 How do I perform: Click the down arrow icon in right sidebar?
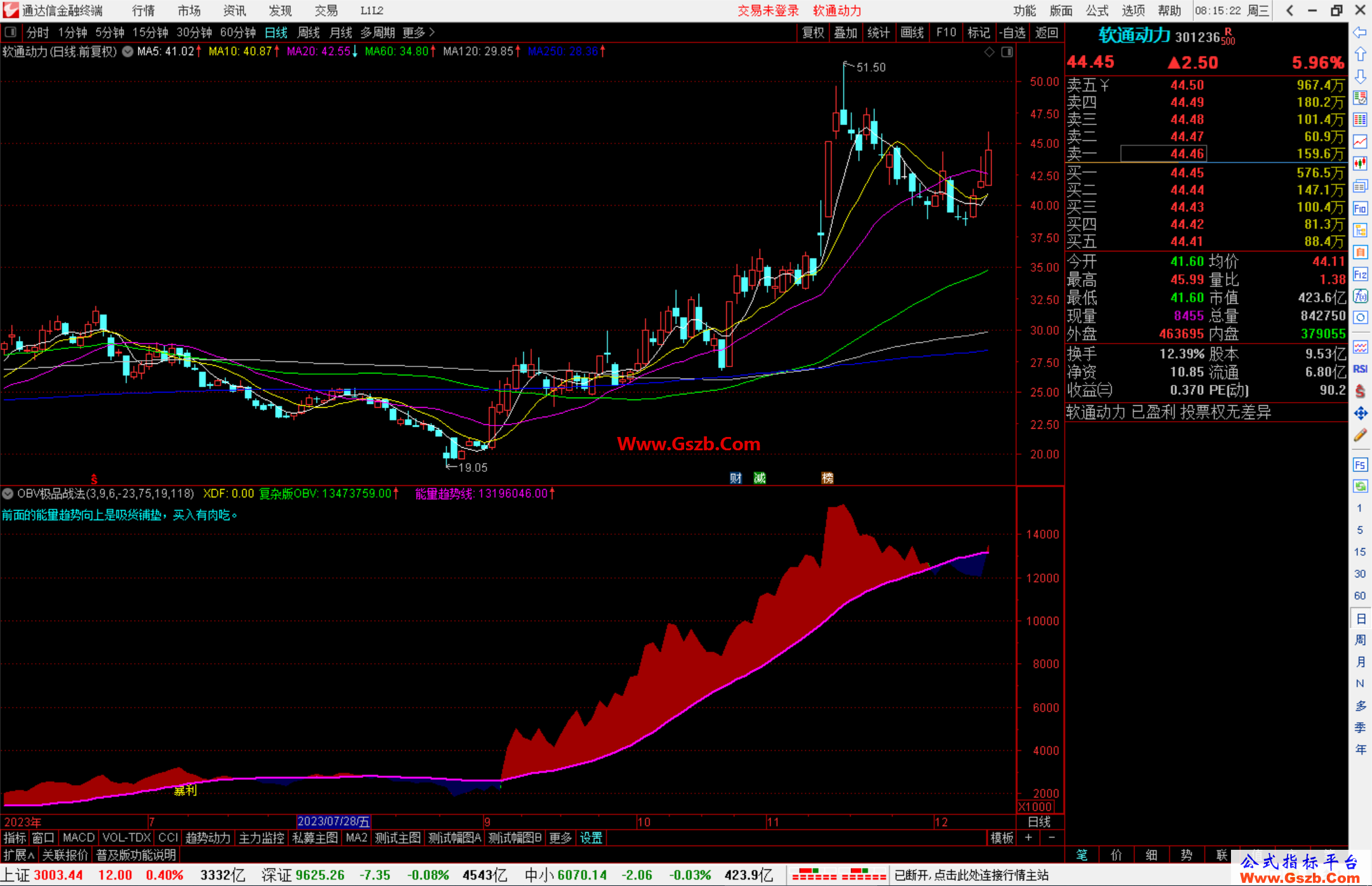tap(1360, 76)
